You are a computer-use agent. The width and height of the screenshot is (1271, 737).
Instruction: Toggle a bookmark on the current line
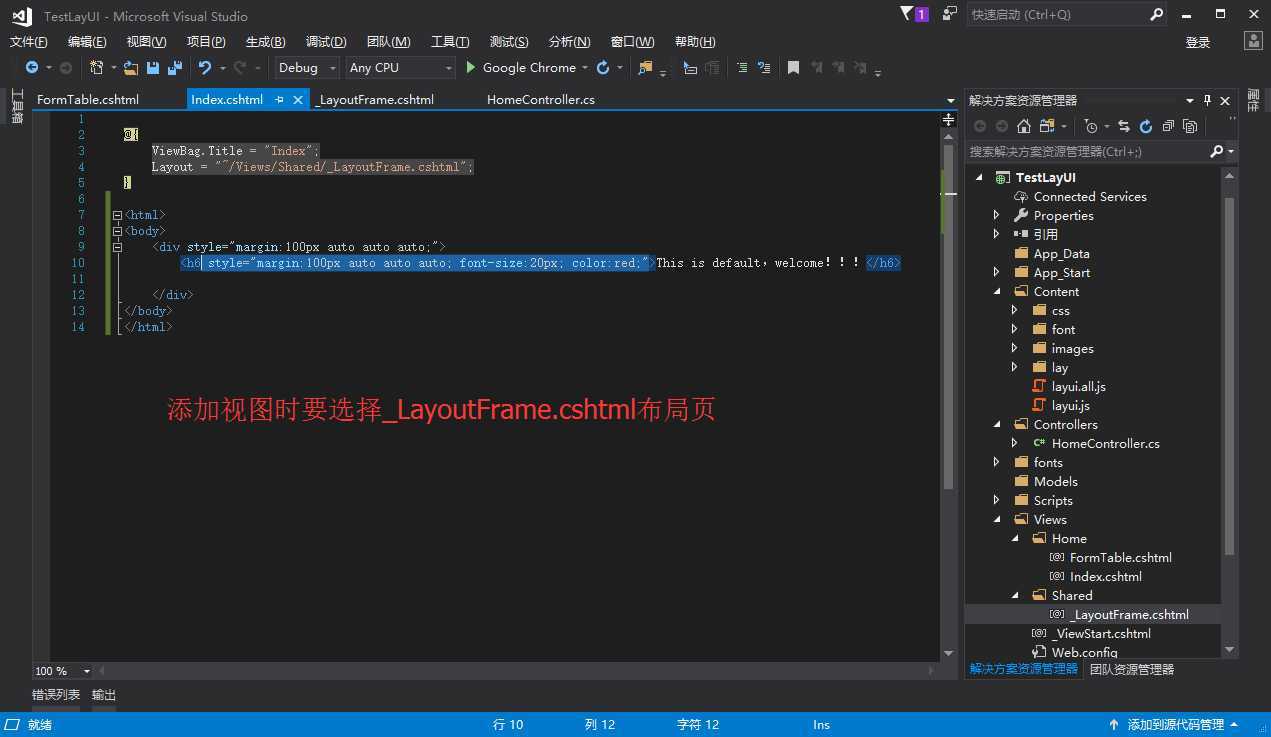(793, 68)
